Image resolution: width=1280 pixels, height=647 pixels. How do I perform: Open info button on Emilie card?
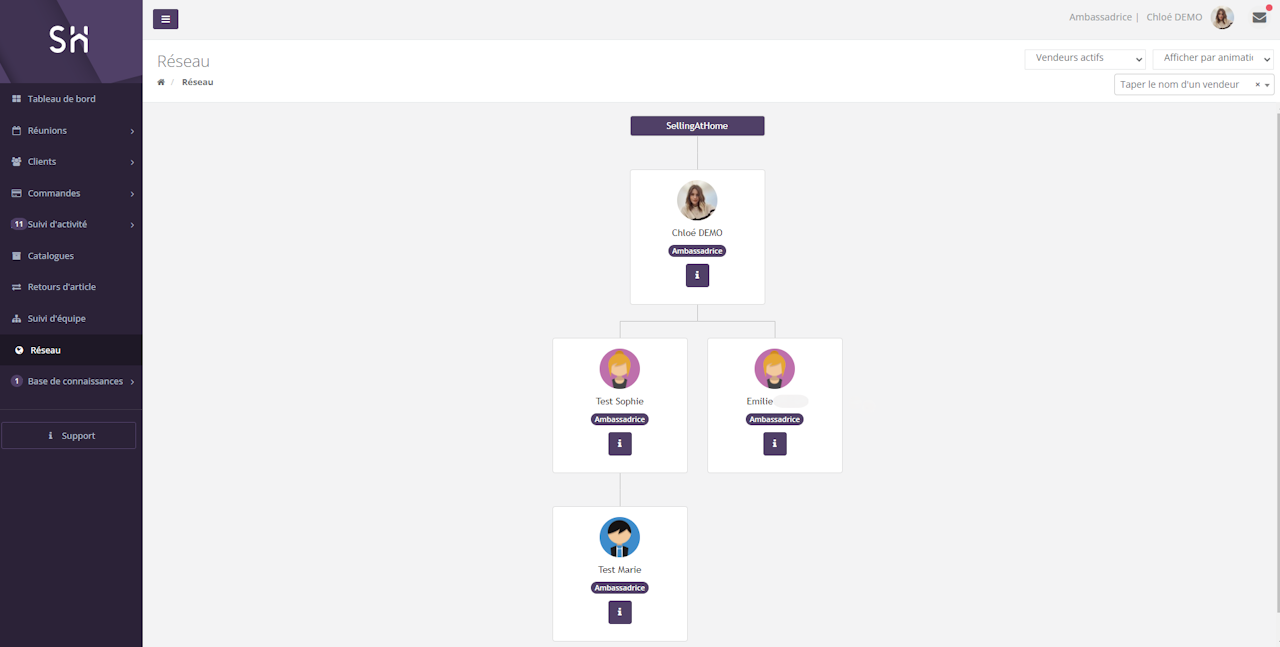(775, 444)
